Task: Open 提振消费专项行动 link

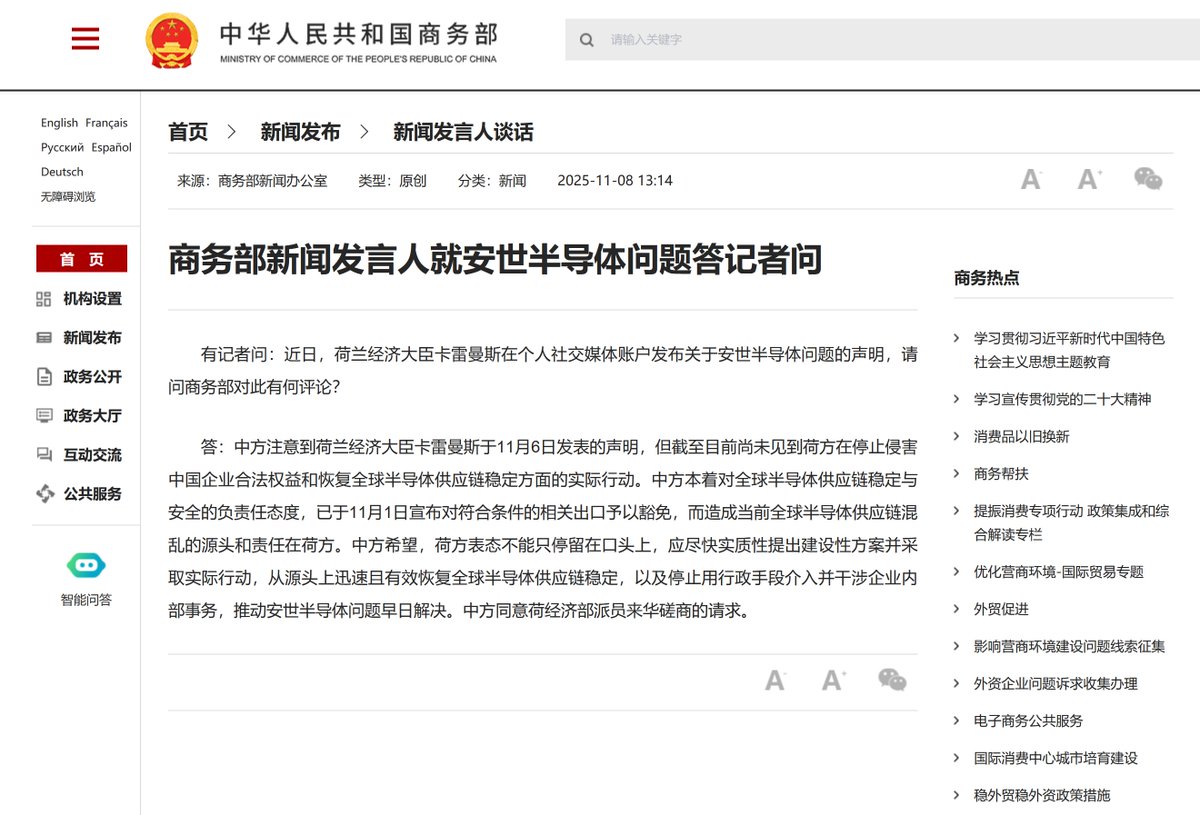Action: 1072,522
